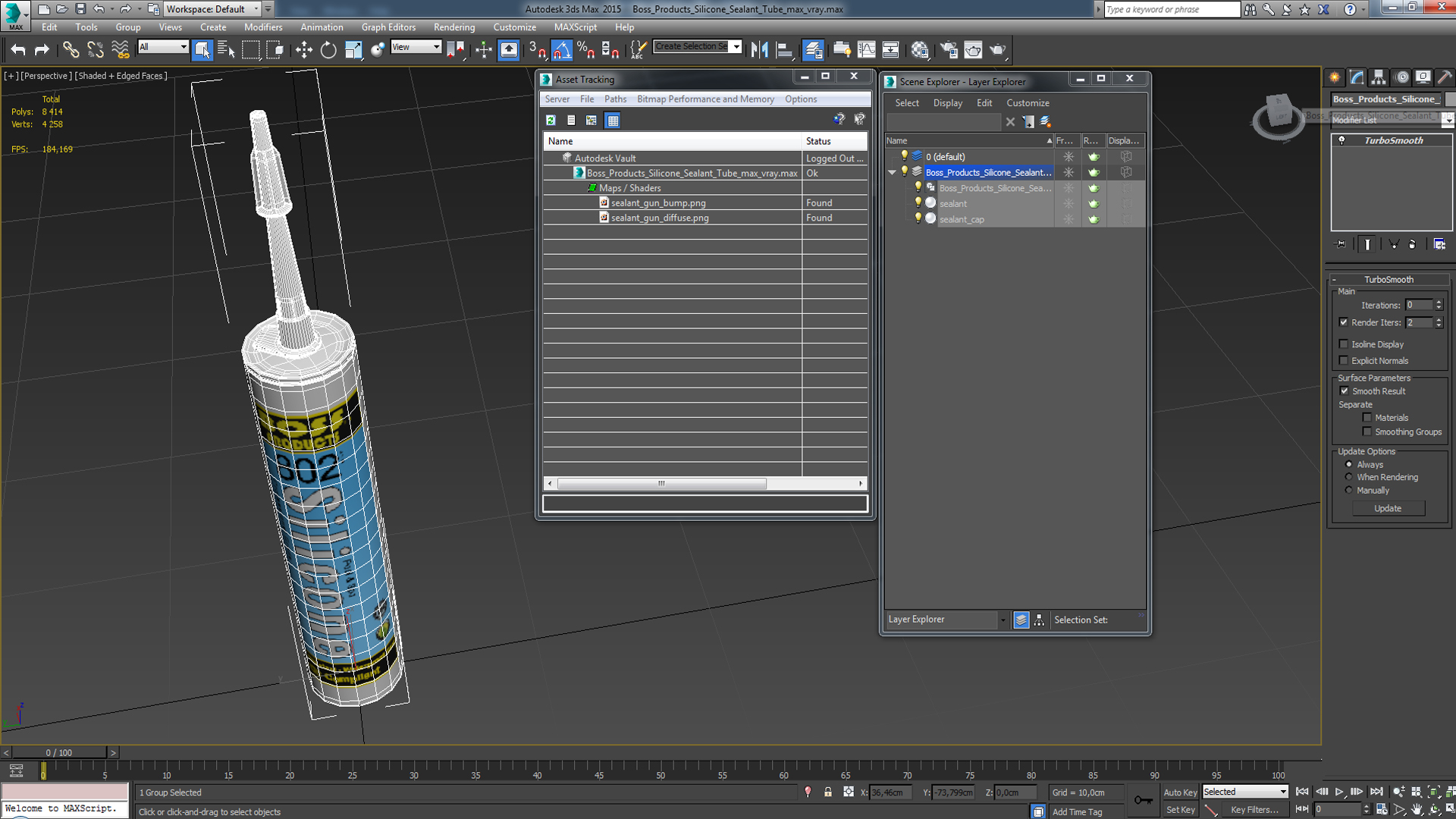
Task: Open the Utilities command panel tab
Action: [x=1445, y=77]
